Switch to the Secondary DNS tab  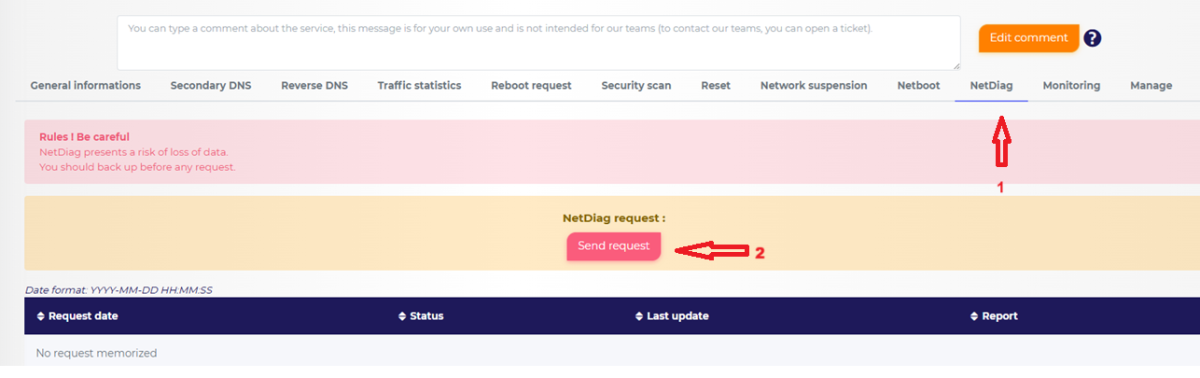click(210, 86)
